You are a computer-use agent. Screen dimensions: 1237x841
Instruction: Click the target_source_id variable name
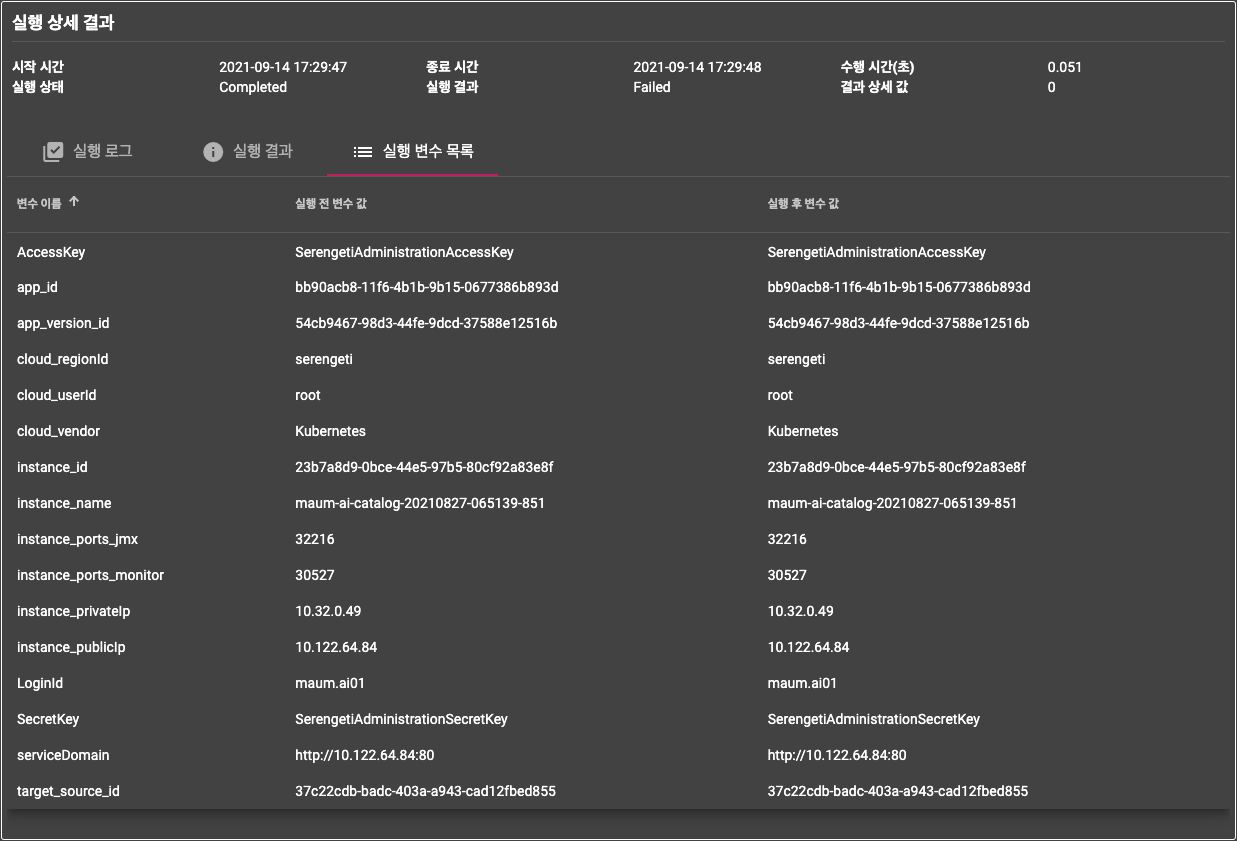(68, 791)
